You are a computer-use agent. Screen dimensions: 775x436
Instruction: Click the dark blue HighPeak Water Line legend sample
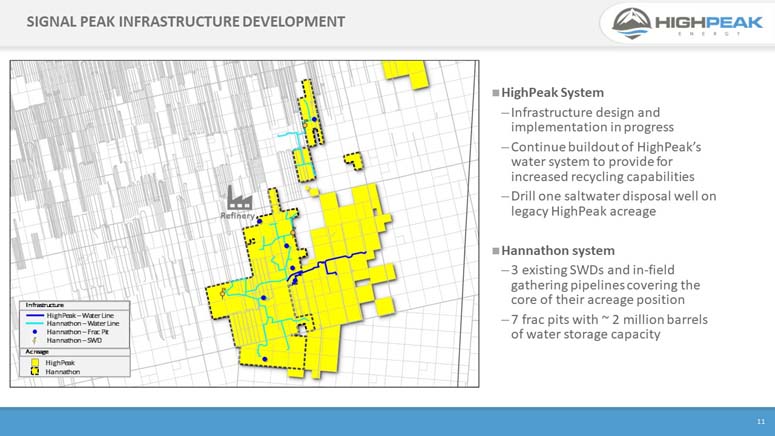pyautogui.click(x=35, y=315)
